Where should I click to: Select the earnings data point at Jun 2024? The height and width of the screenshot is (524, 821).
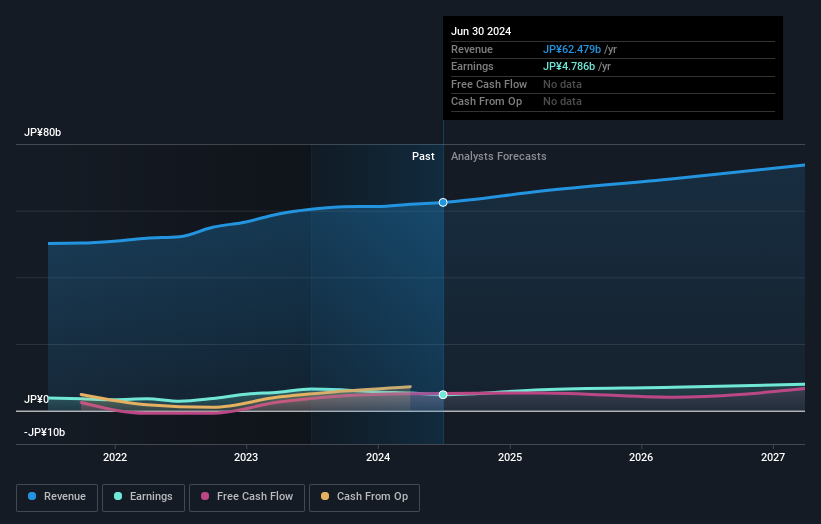click(x=443, y=395)
